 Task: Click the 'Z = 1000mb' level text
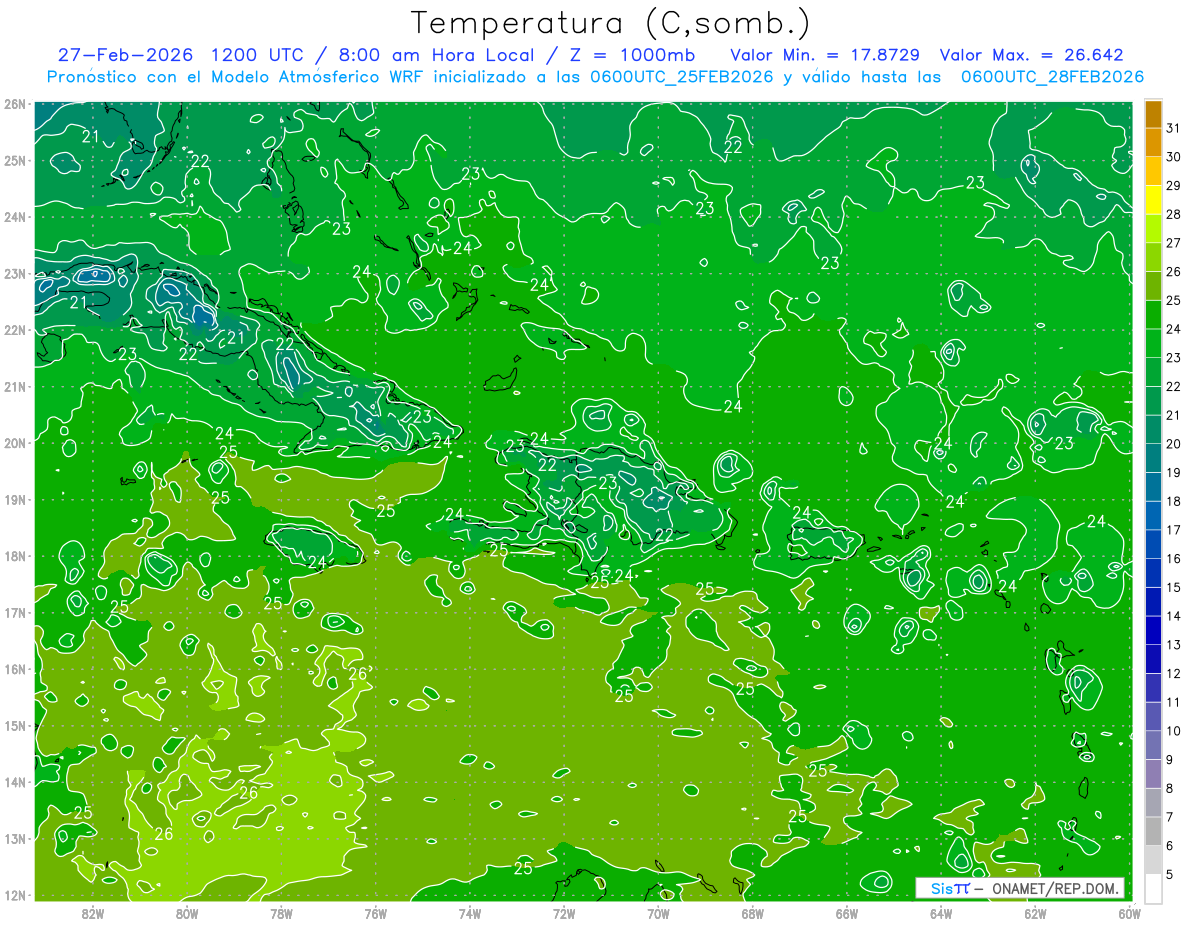point(632,55)
